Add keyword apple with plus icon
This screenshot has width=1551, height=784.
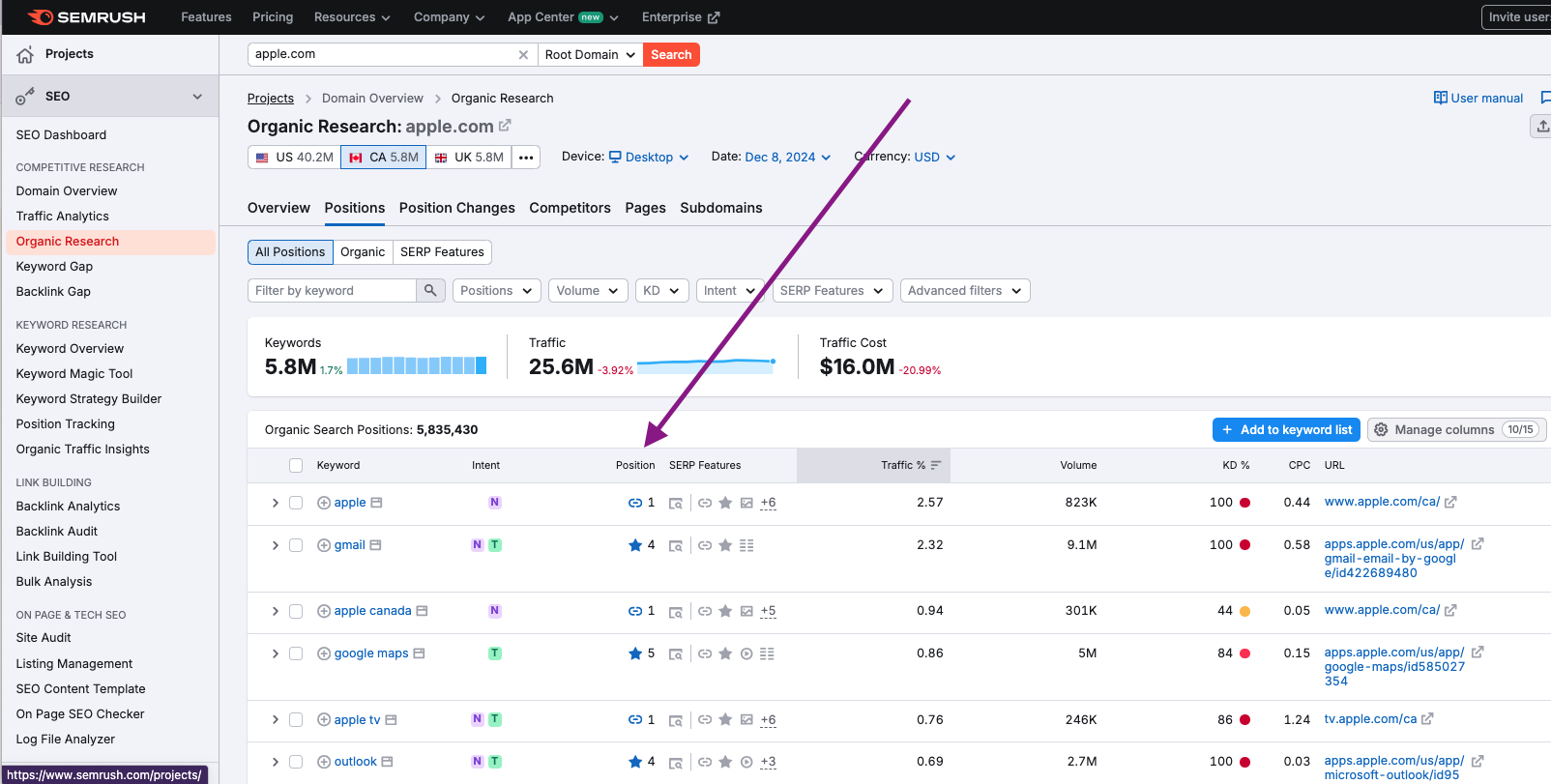(x=324, y=503)
